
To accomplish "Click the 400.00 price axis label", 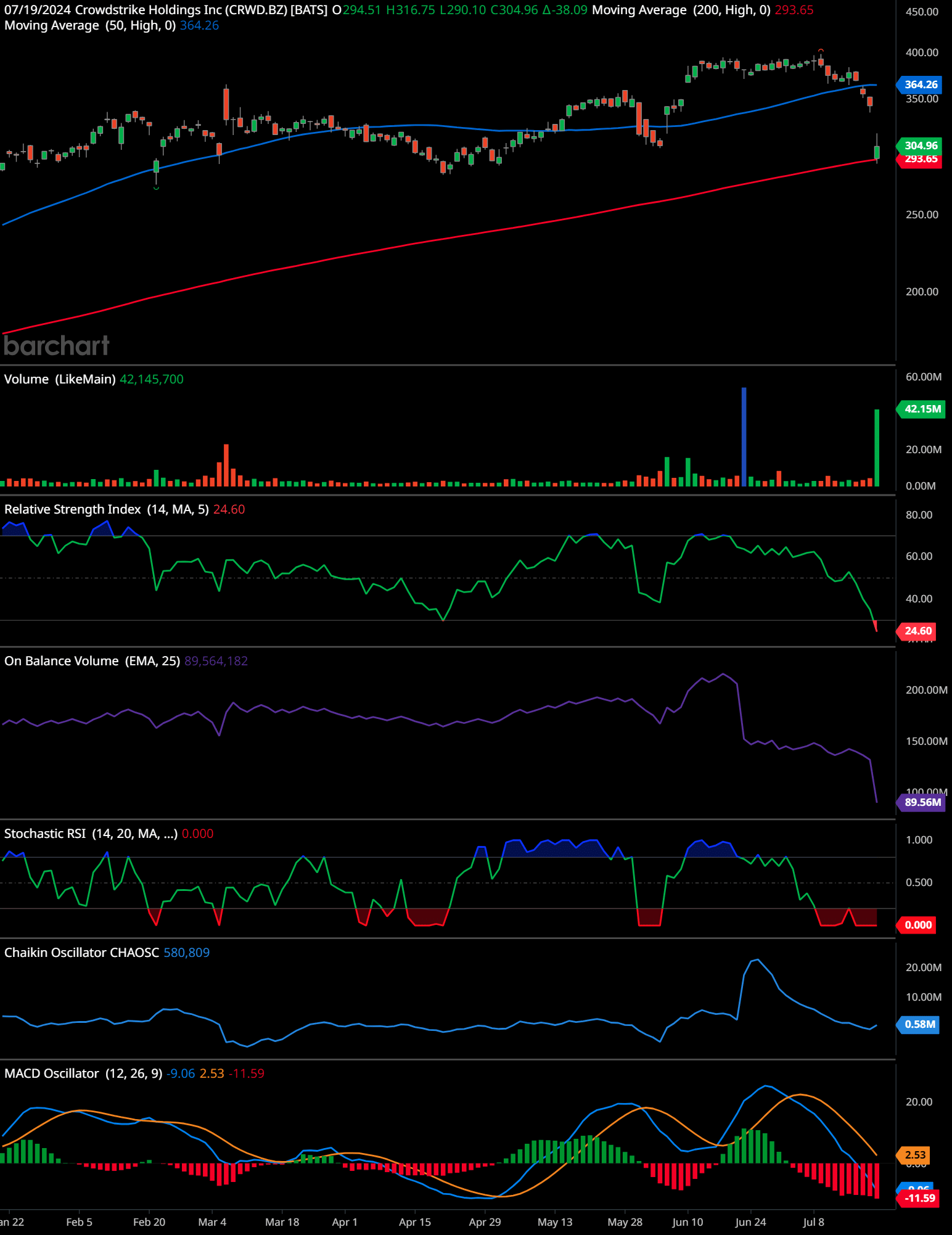I will [922, 52].
